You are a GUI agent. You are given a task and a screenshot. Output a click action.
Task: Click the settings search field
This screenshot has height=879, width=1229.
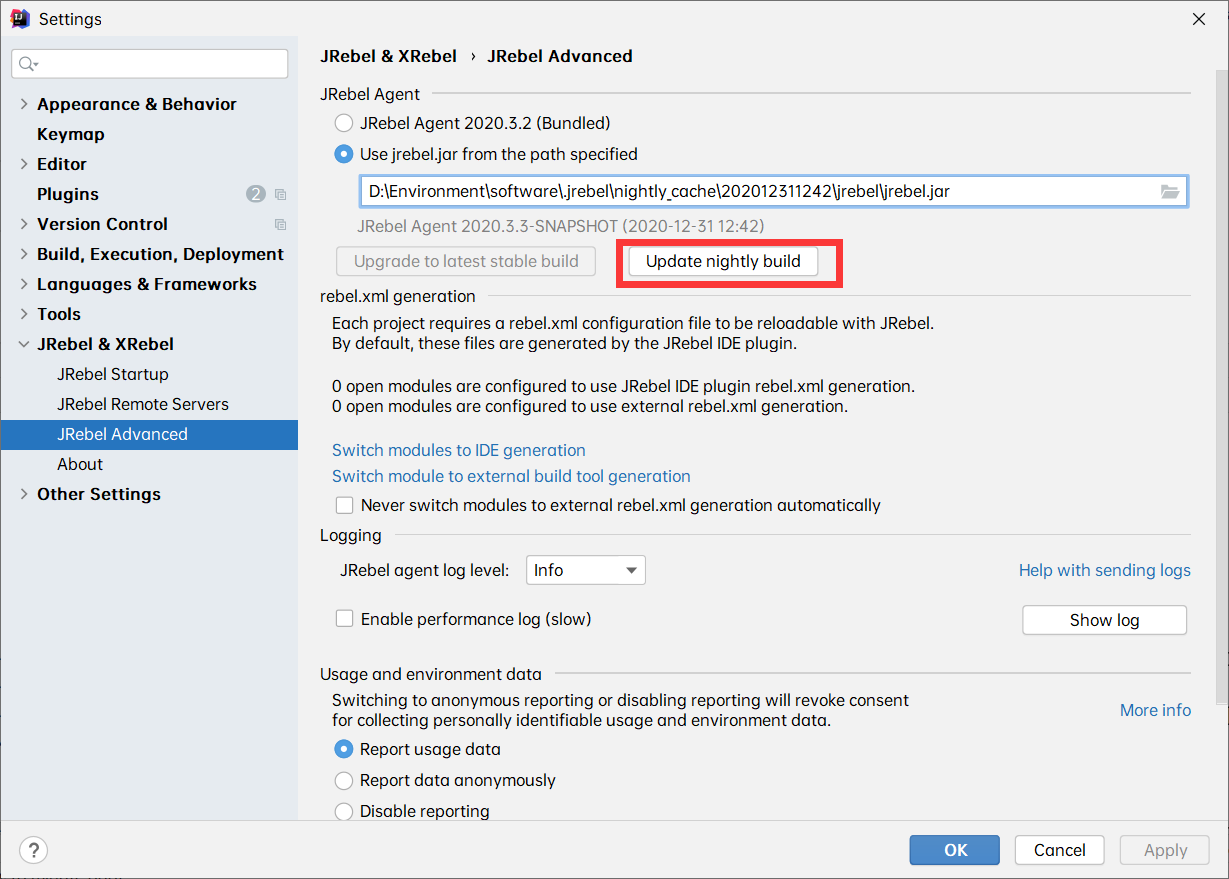[x=150, y=64]
